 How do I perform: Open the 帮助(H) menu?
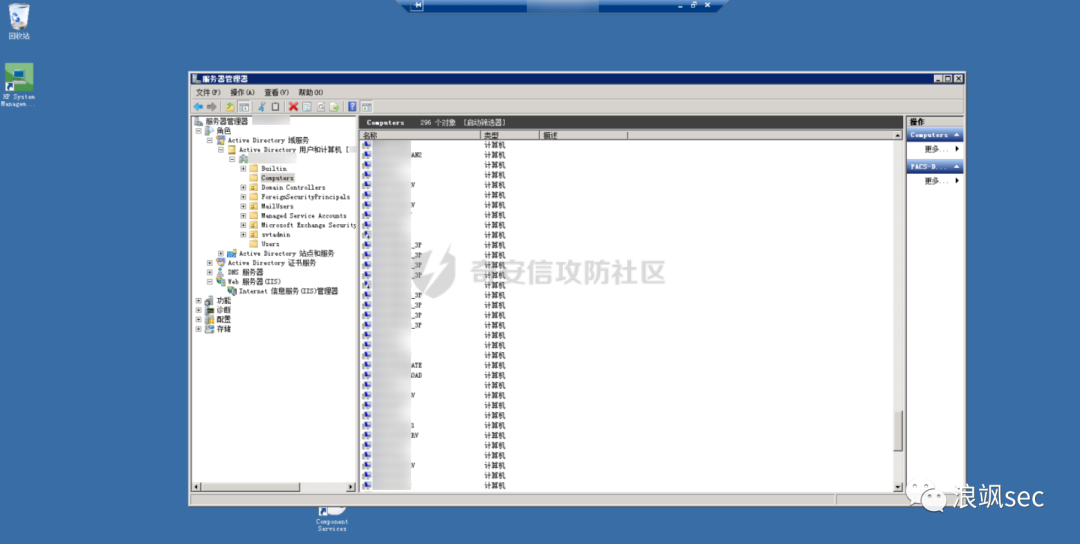pos(311,92)
